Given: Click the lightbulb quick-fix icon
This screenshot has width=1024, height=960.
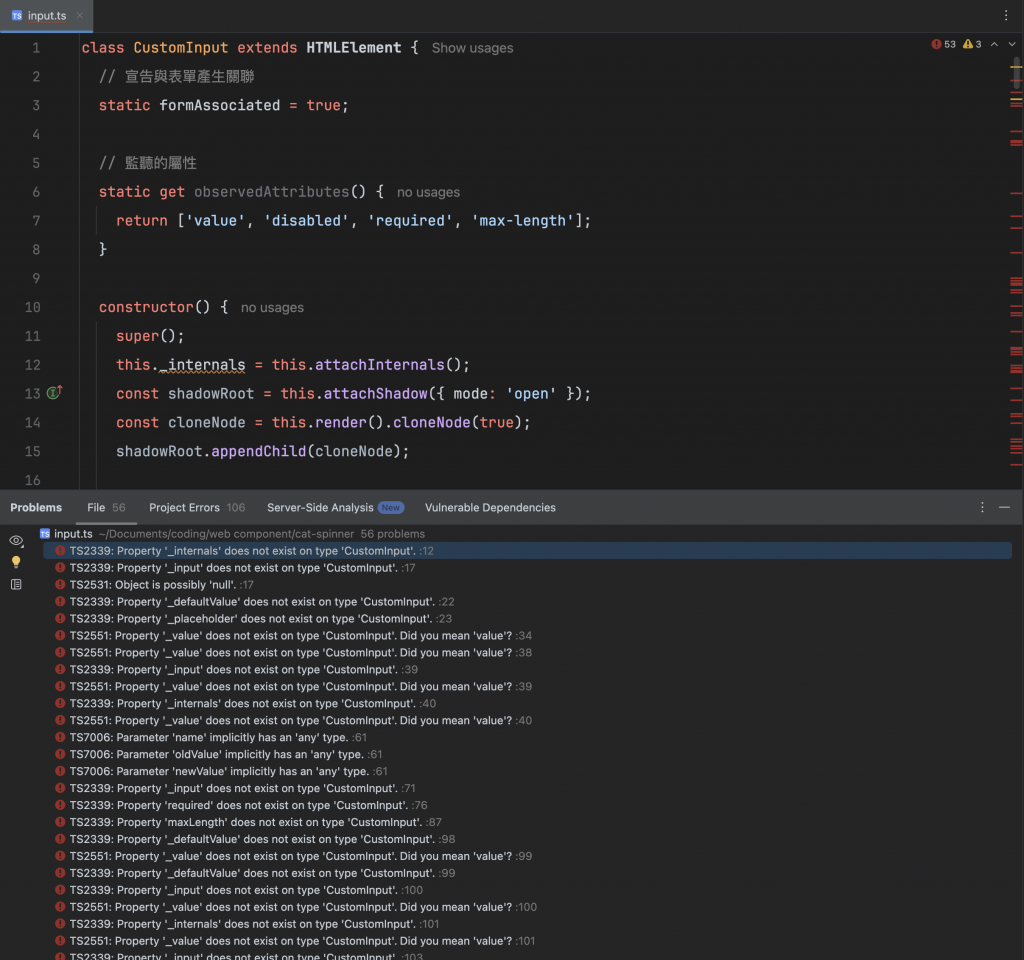Looking at the screenshot, I should coord(16,562).
